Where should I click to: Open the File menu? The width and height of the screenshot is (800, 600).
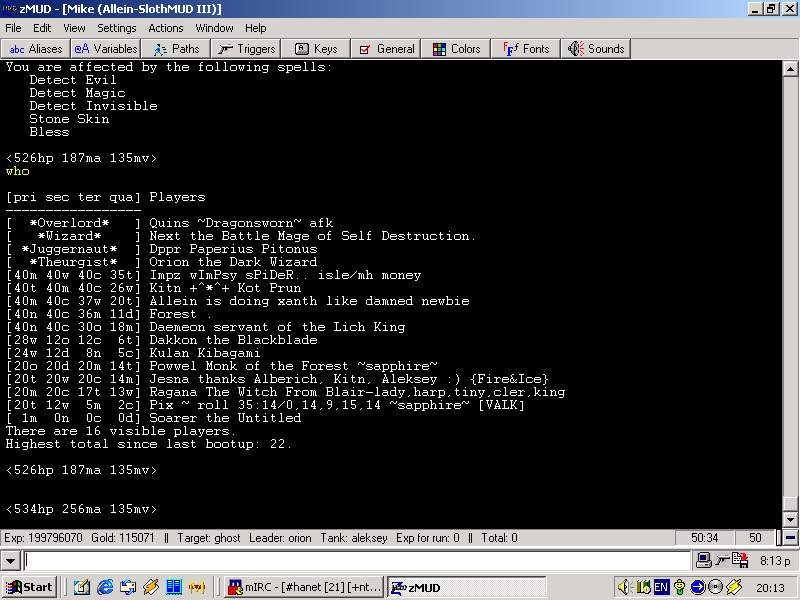click(x=13, y=28)
